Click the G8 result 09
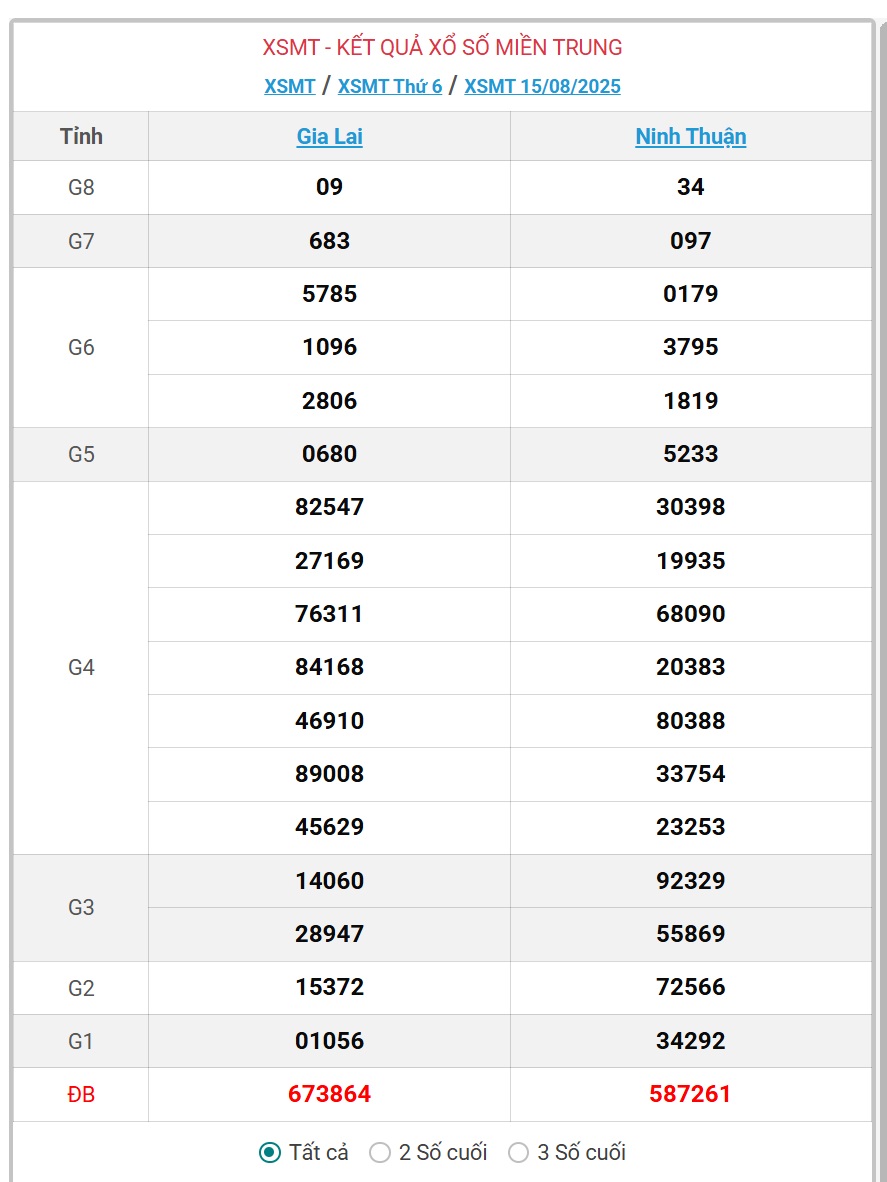This screenshot has width=887, height=1182. coord(329,187)
